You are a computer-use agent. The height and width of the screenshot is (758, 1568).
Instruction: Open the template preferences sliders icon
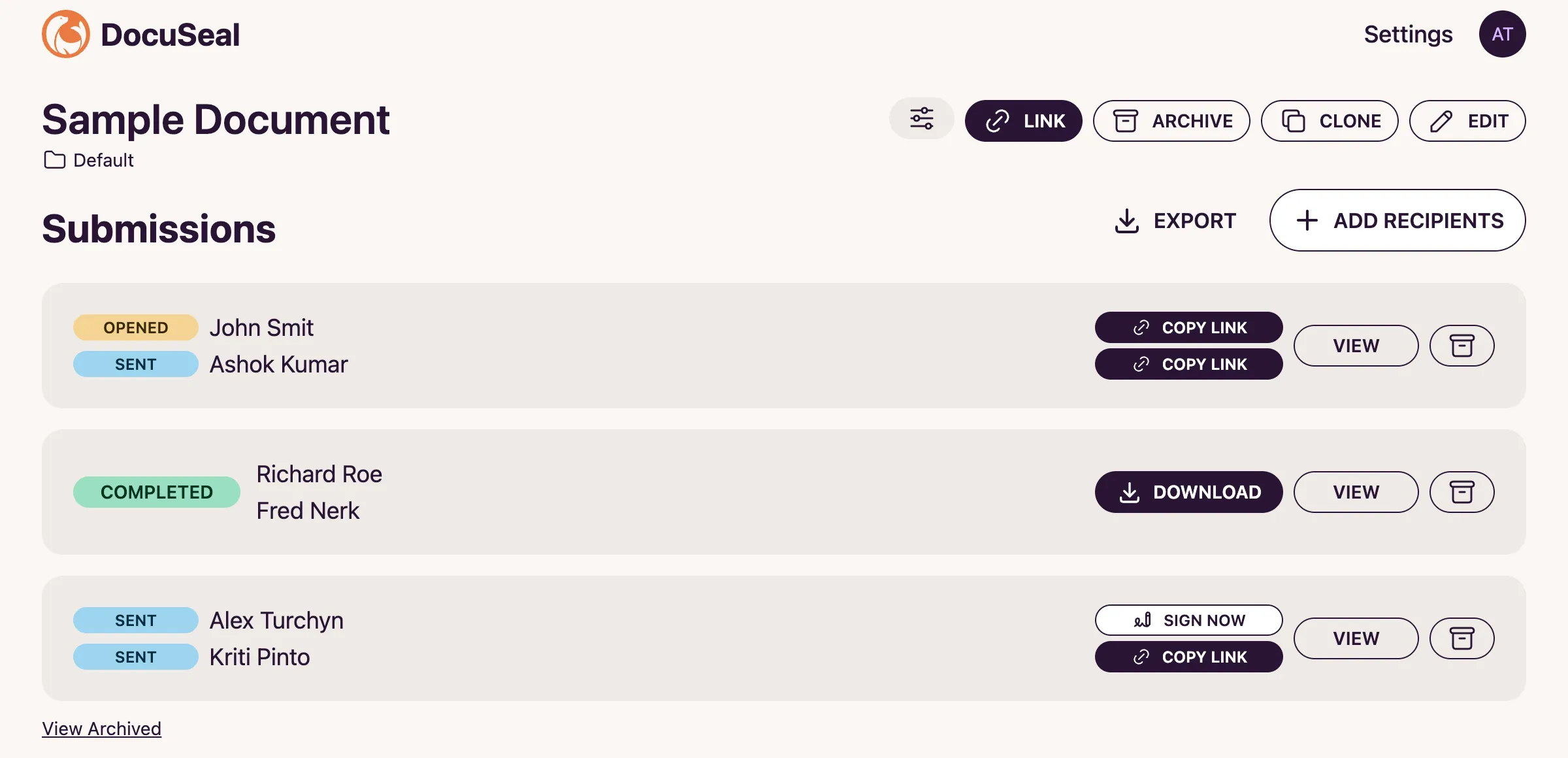[x=921, y=119]
